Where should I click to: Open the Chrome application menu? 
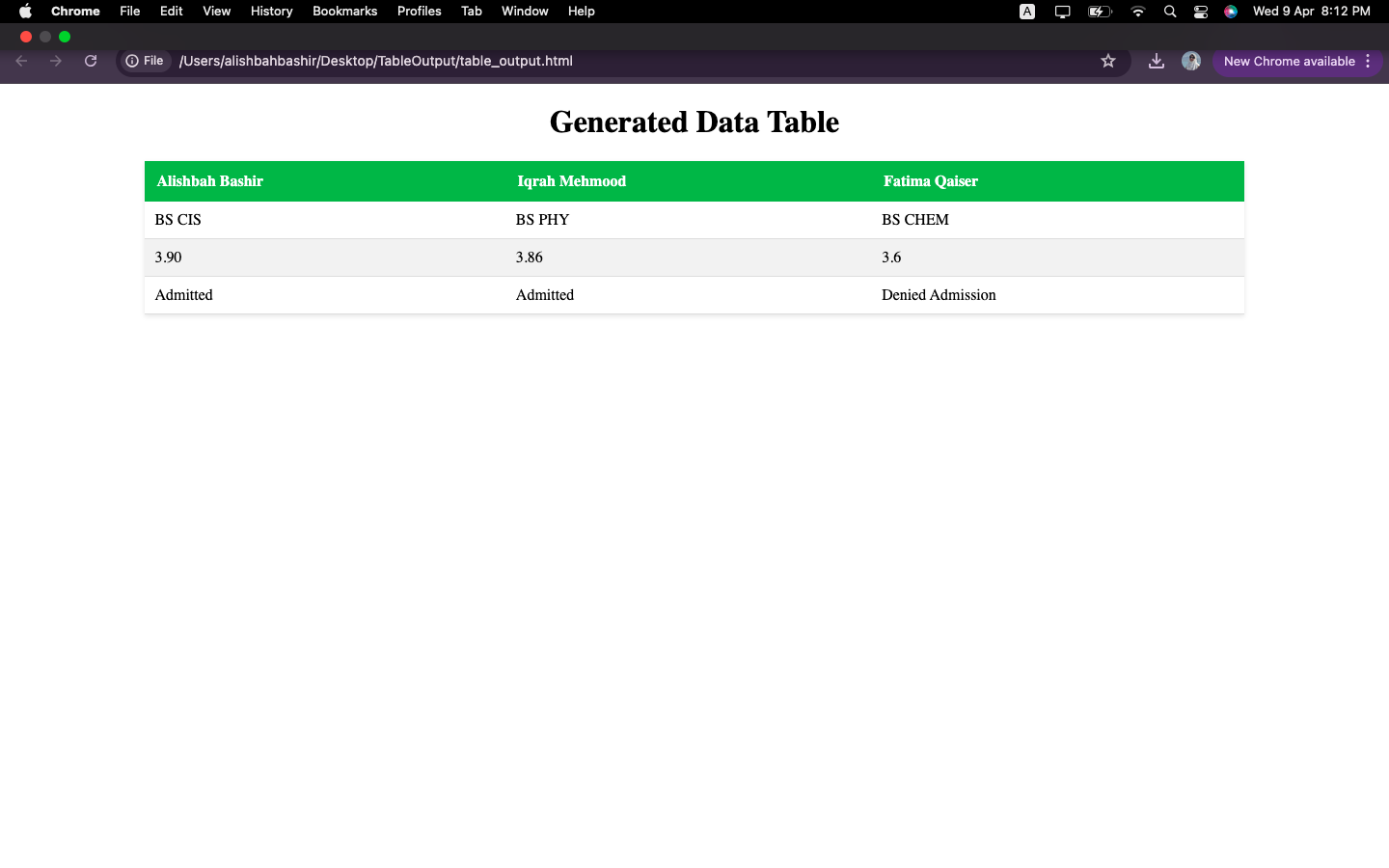(x=75, y=12)
